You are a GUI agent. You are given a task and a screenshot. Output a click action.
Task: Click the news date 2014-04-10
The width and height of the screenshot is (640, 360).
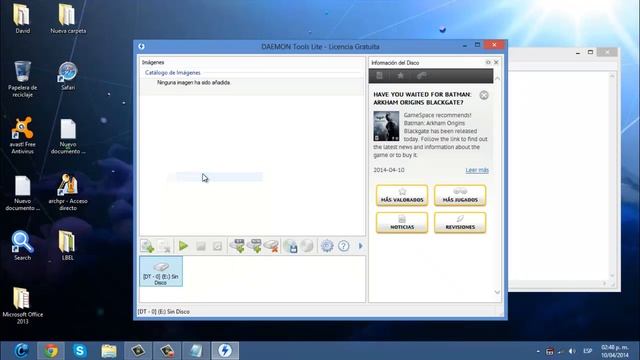[389, 170]
